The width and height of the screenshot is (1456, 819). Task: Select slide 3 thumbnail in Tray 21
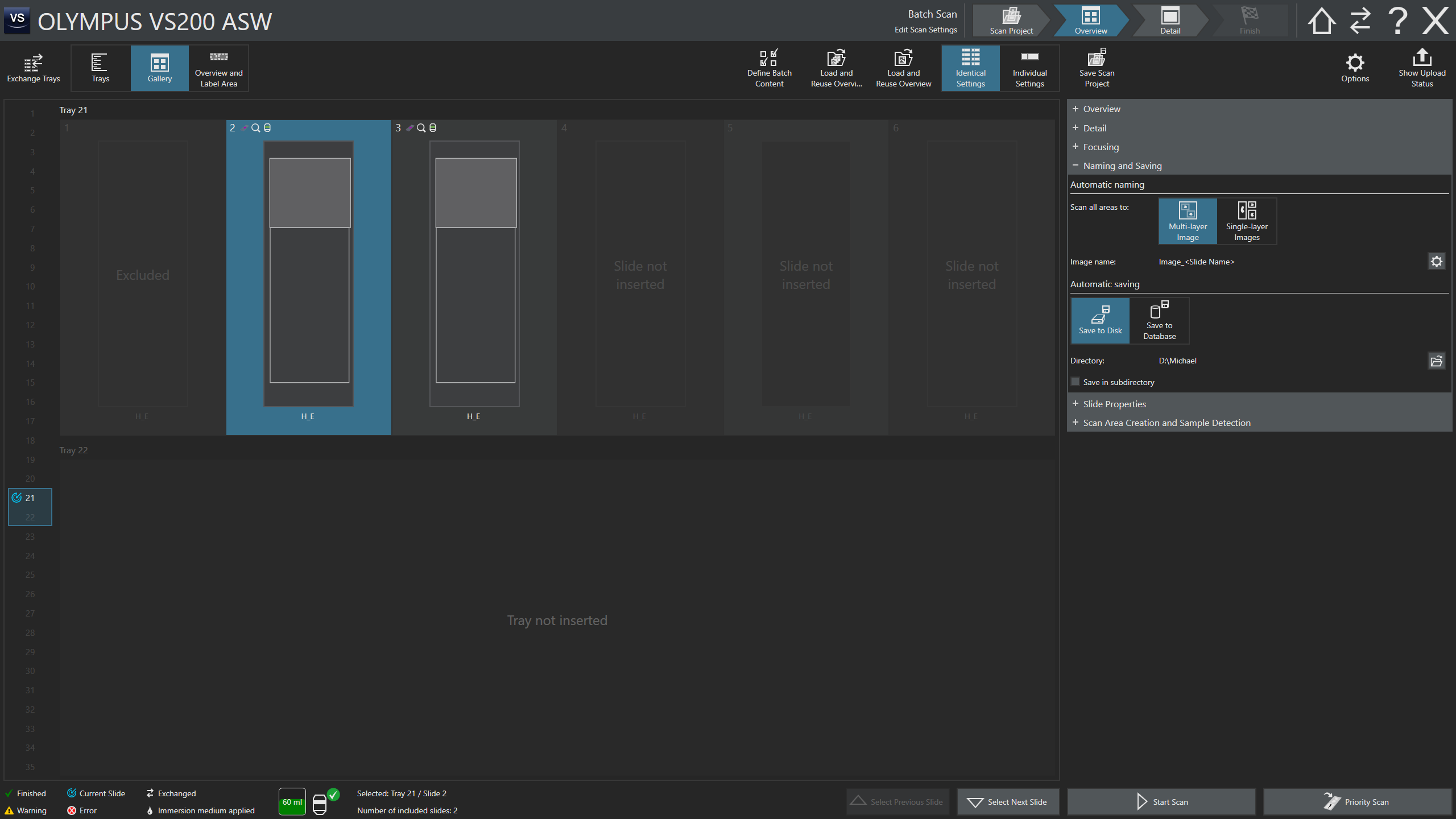coord(474,273)
